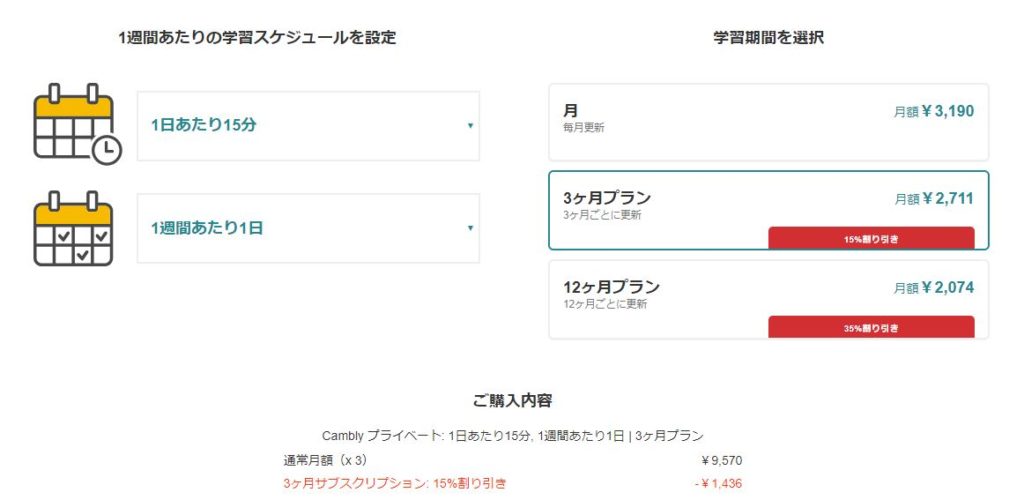Click the Cambly プライベート summary text
This screenshot has height=500, width=1024.
point(513,436)
